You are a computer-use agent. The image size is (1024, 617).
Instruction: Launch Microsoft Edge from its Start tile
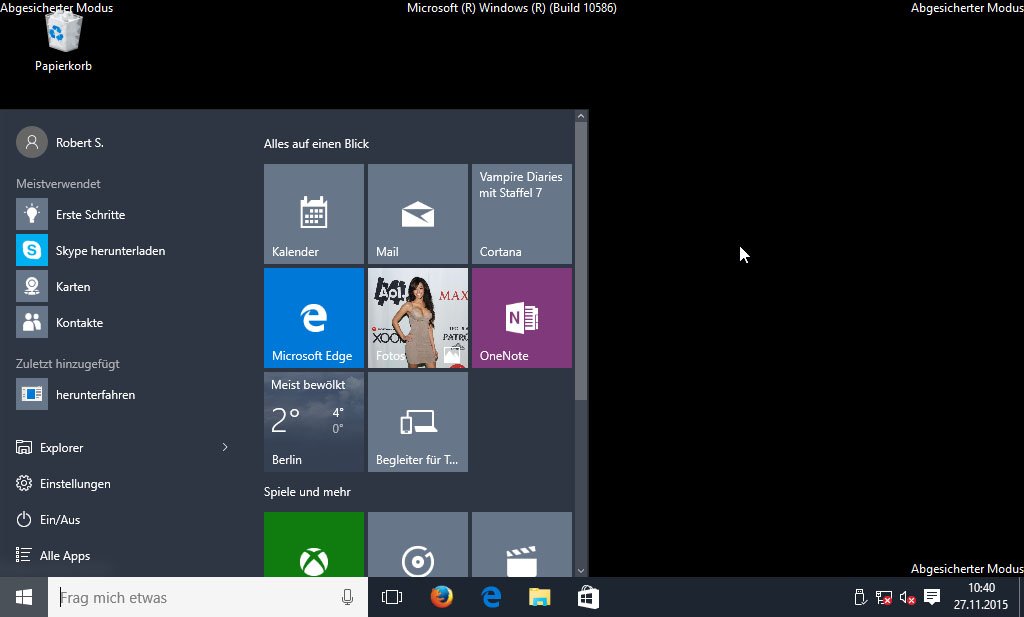[313, 317]
